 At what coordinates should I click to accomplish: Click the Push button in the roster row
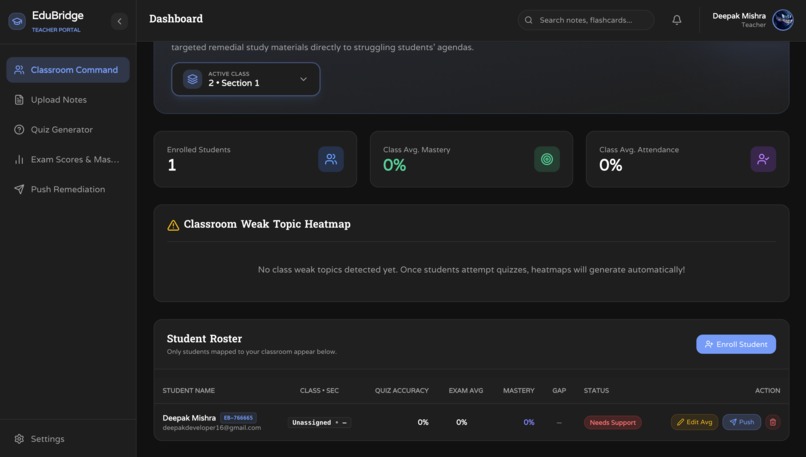pyautogui.click(x=742, y=422)
